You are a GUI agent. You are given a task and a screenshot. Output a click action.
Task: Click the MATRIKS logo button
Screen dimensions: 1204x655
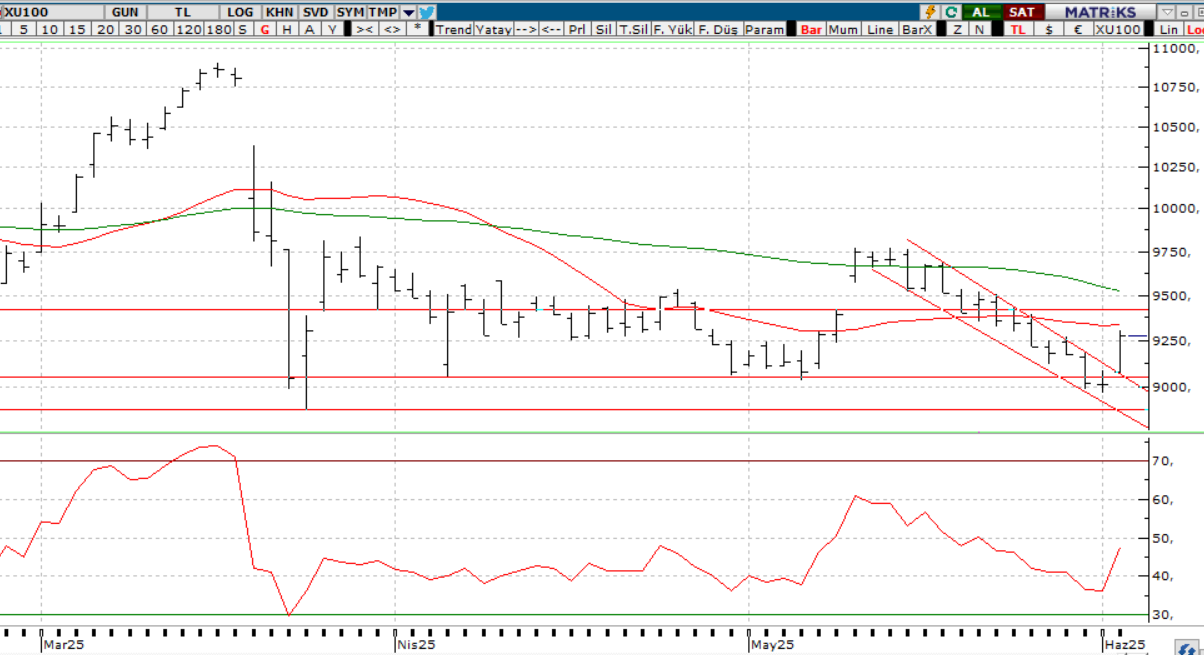point(1100,12)
